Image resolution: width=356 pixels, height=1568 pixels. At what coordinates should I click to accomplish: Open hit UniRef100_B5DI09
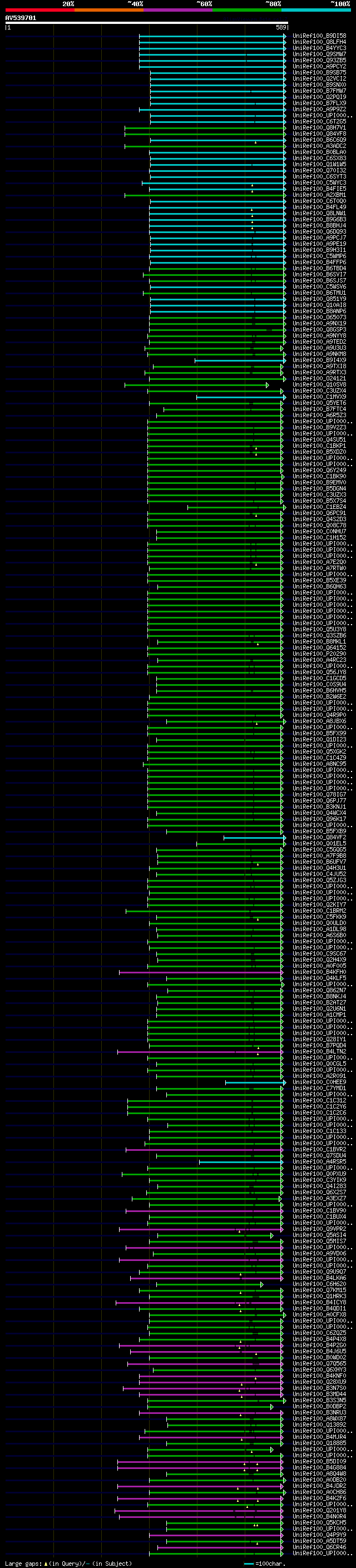[319, 1461]
